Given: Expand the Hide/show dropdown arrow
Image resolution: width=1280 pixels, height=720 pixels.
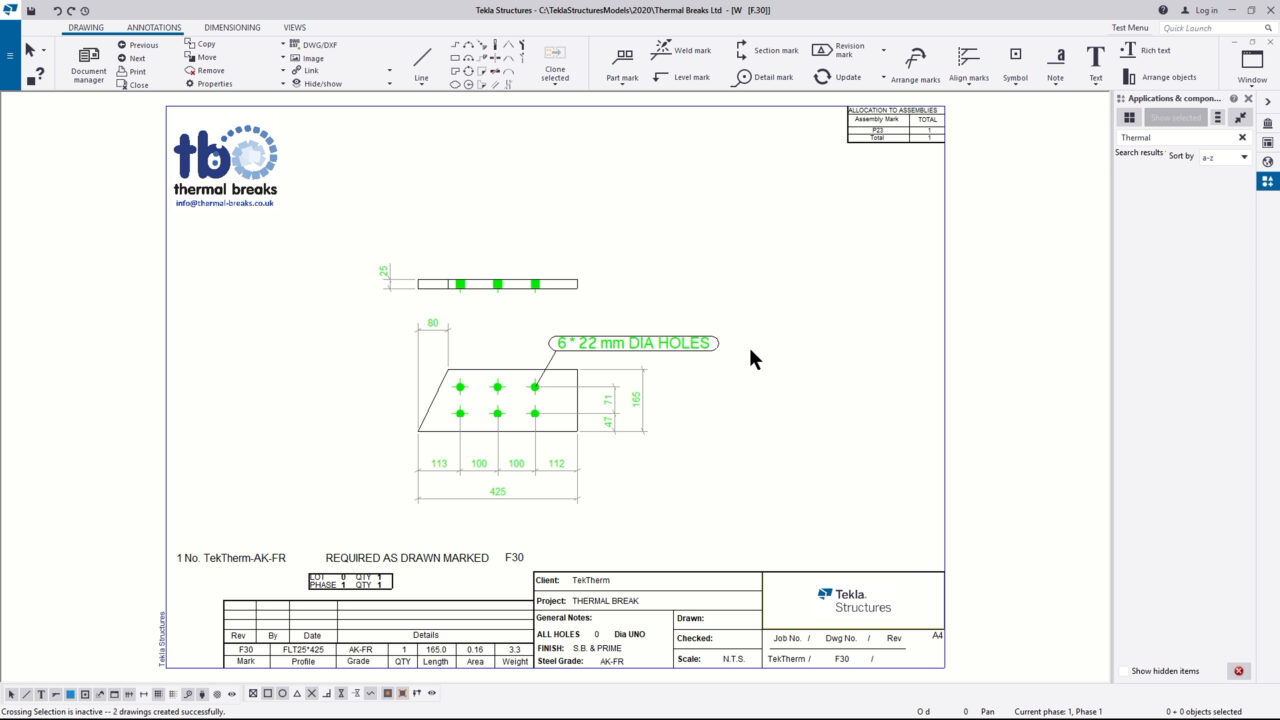Looking at the screenshot, I should (x=389, y=83).
